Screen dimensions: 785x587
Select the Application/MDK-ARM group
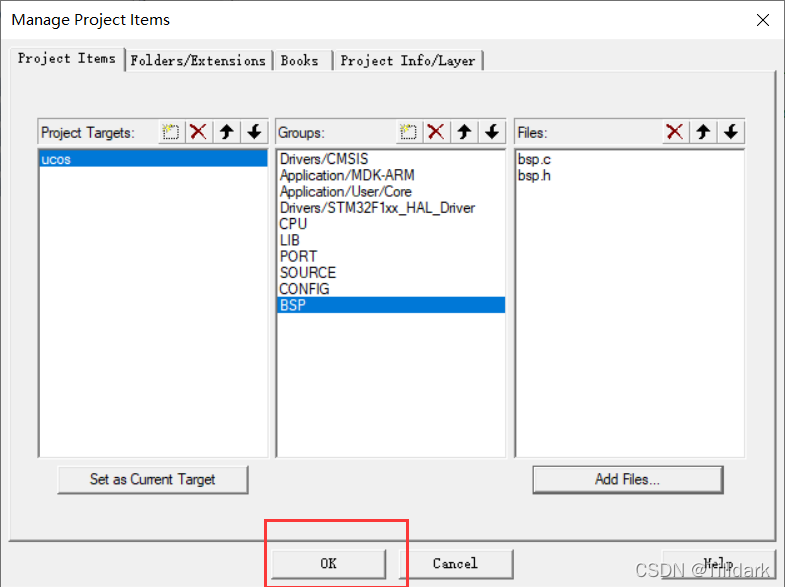point(390,175)
